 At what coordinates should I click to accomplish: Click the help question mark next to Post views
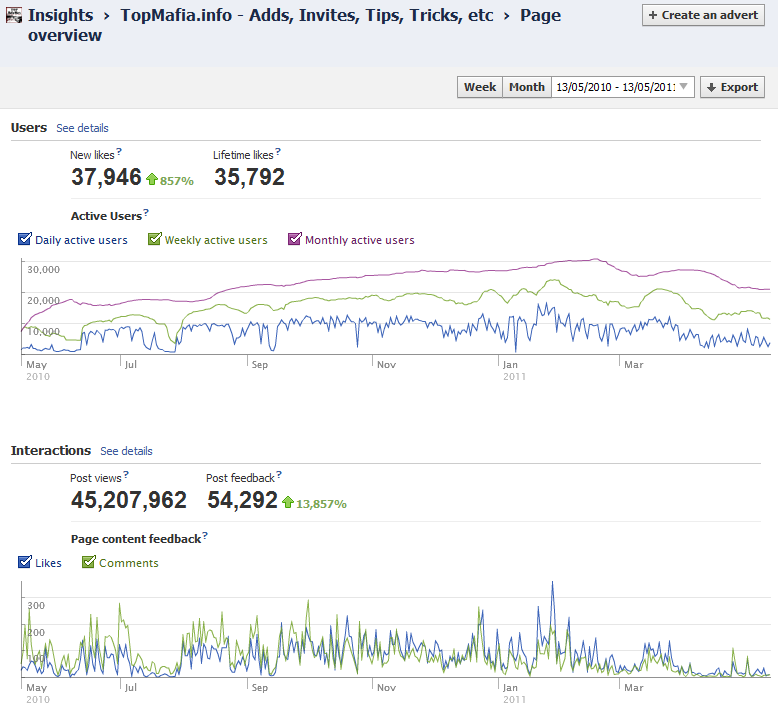126,474
